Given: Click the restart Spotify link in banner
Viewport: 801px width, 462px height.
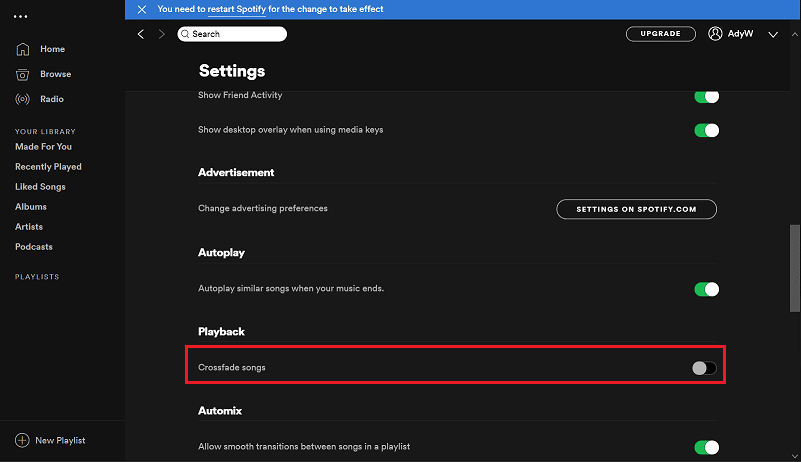Looking at the screenshot, I should [237, 9].
